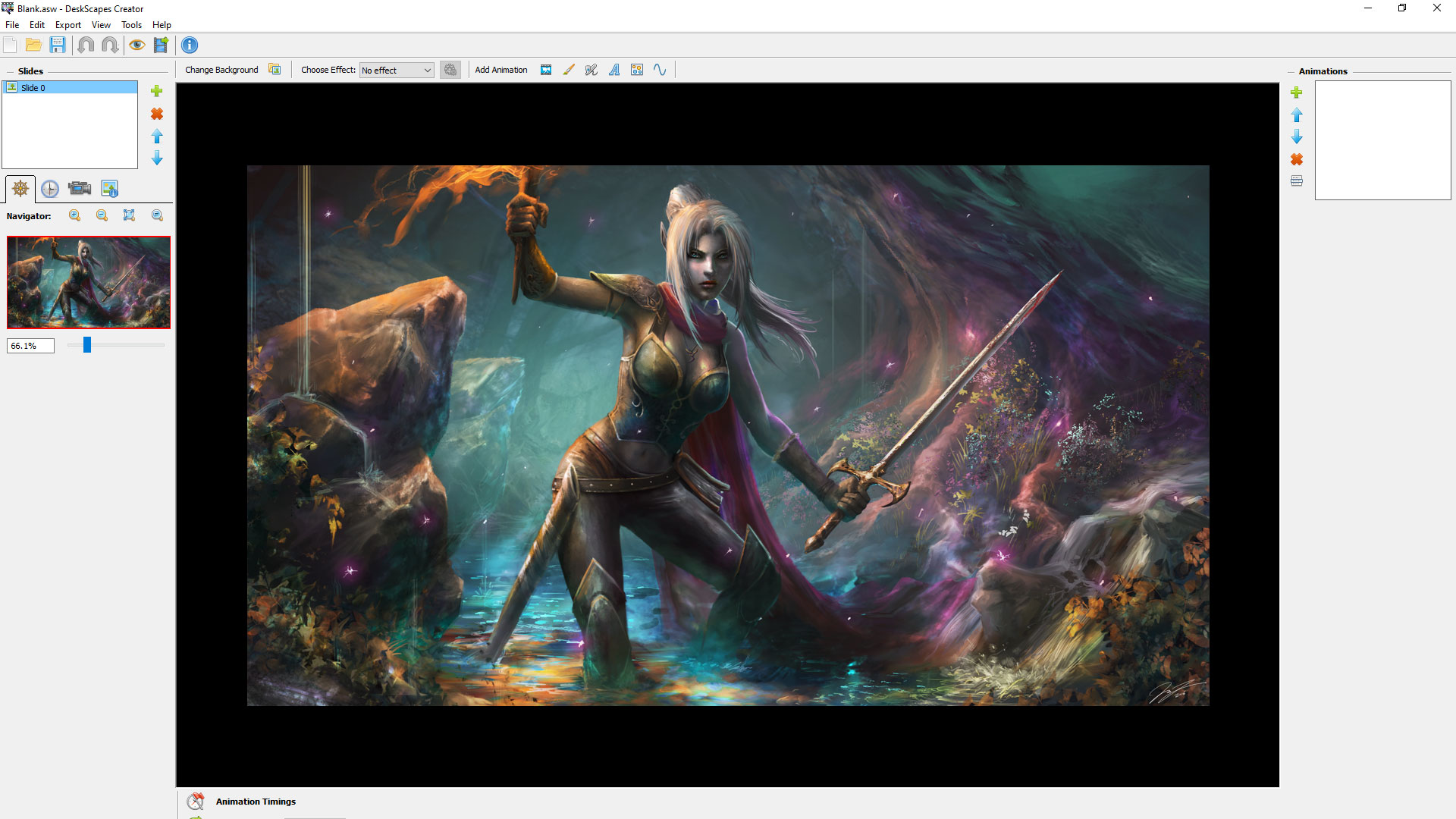Viewport: 1456px width, 819px height.
Task: Open the Edit menu
Action: [37, 25]
